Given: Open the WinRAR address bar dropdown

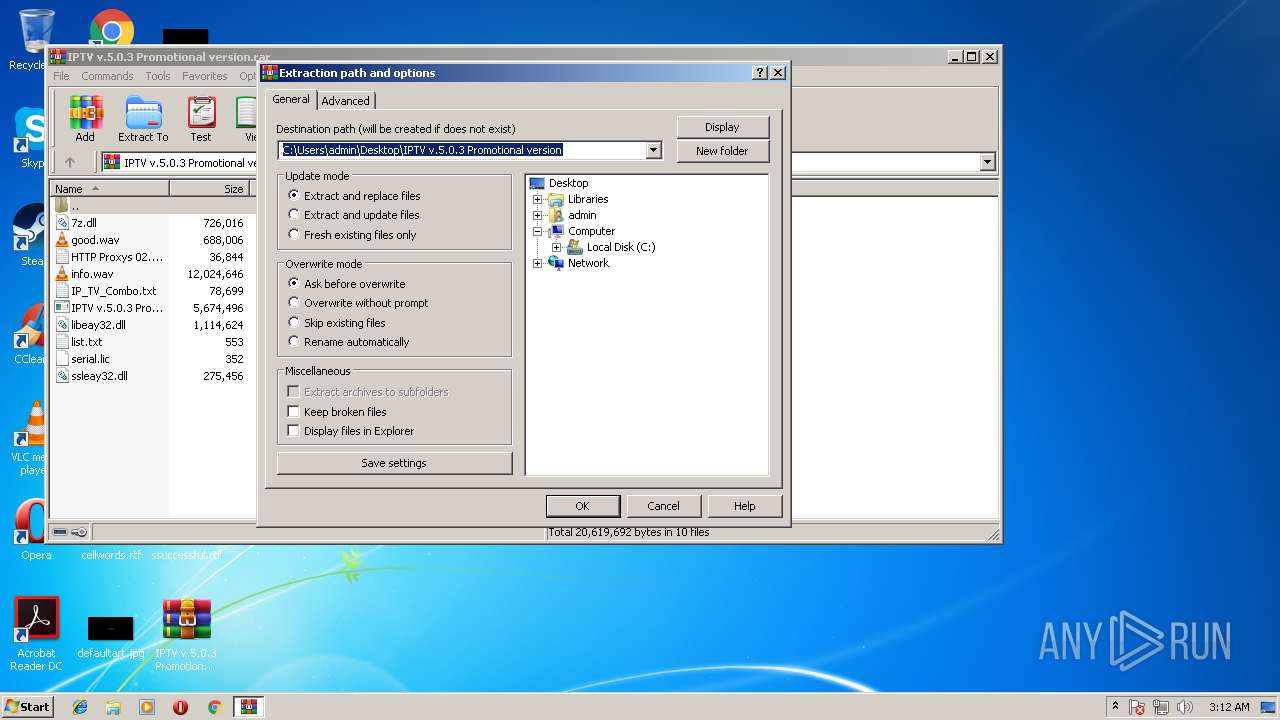Looking at the screenshot, I should 988,162.
